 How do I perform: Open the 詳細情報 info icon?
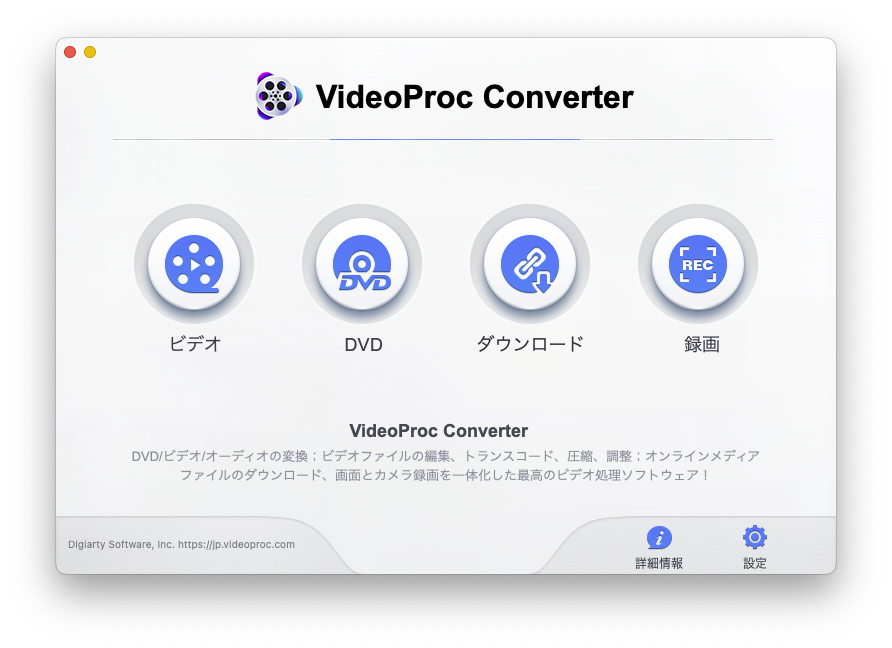(659, 538)
